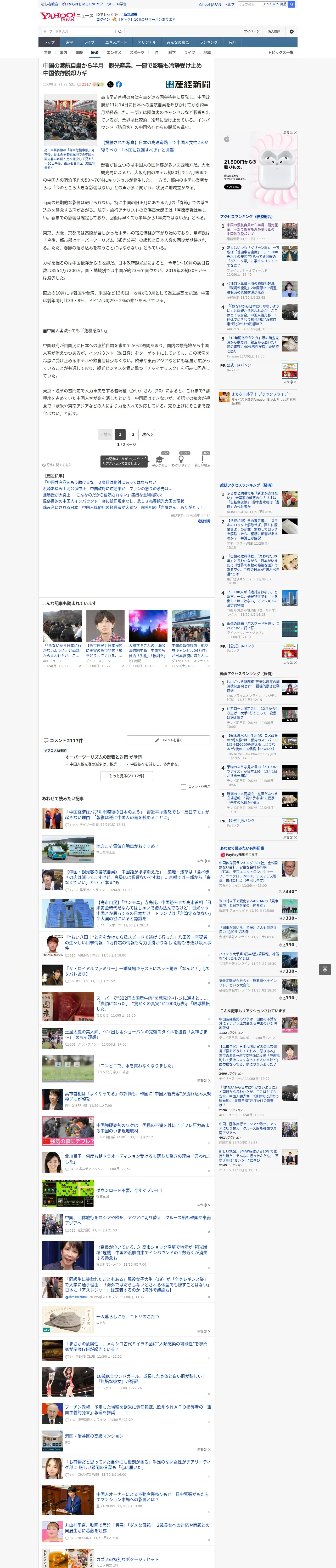Click the 次へ next page button
This screenshot has height=1568, width=336.
pos(147,434)
